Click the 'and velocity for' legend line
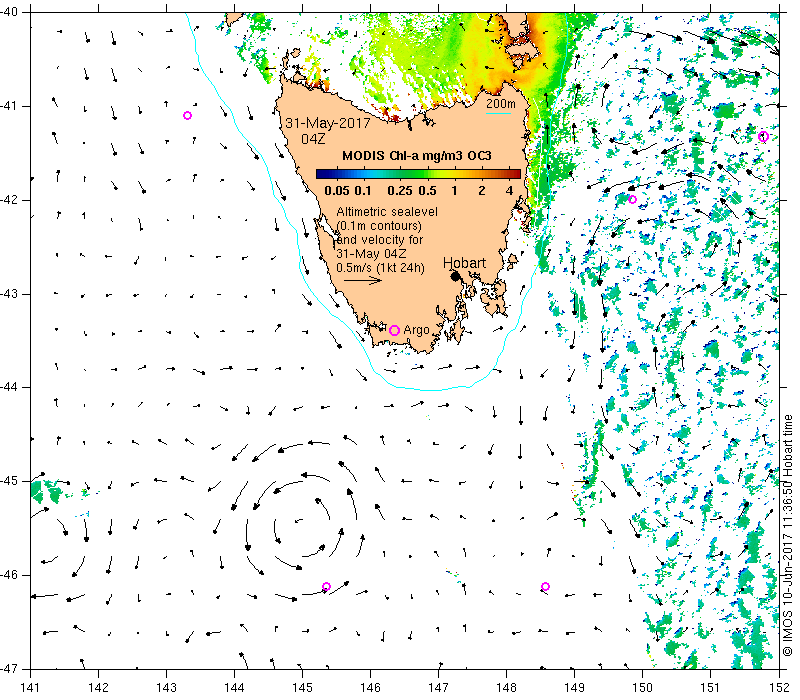Image resolution: width=800 pixels, height=700 pixels. click(380, 240)
